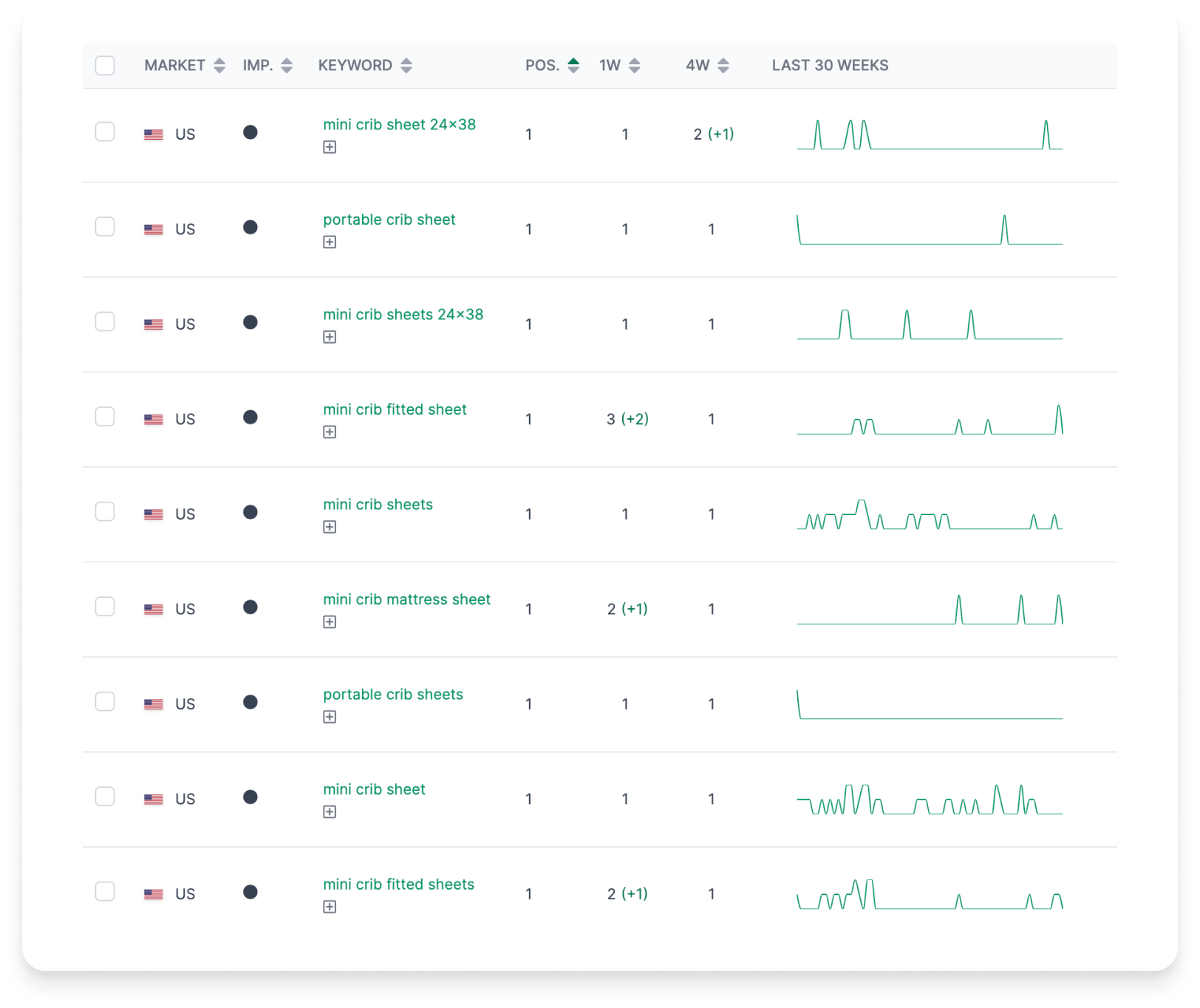1200x1008 pixels.
Task: Click importance dot for mini crib sheet
Action: coord(250,797)
